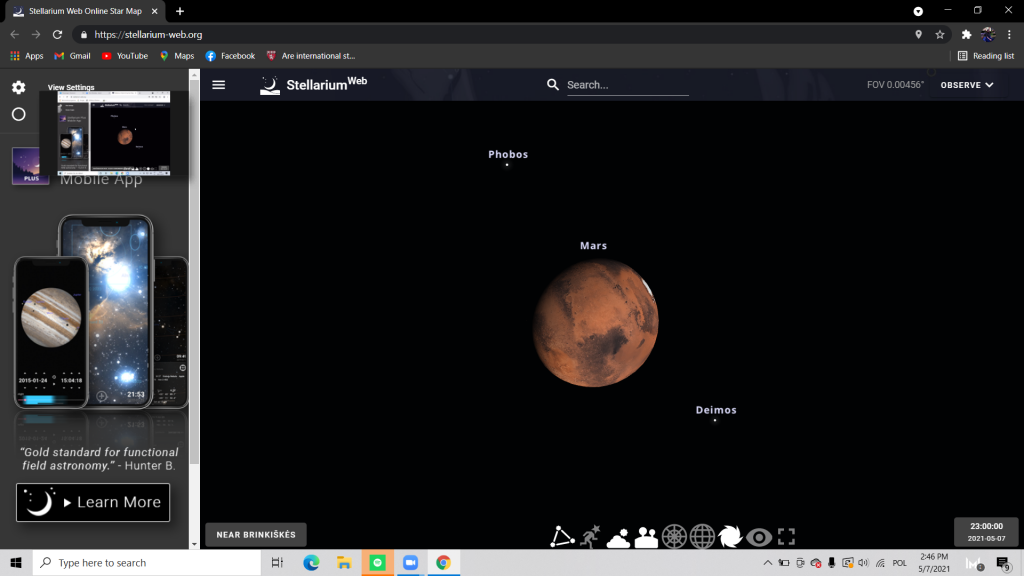Toggle landscape visibility icon

pos(646,537)
